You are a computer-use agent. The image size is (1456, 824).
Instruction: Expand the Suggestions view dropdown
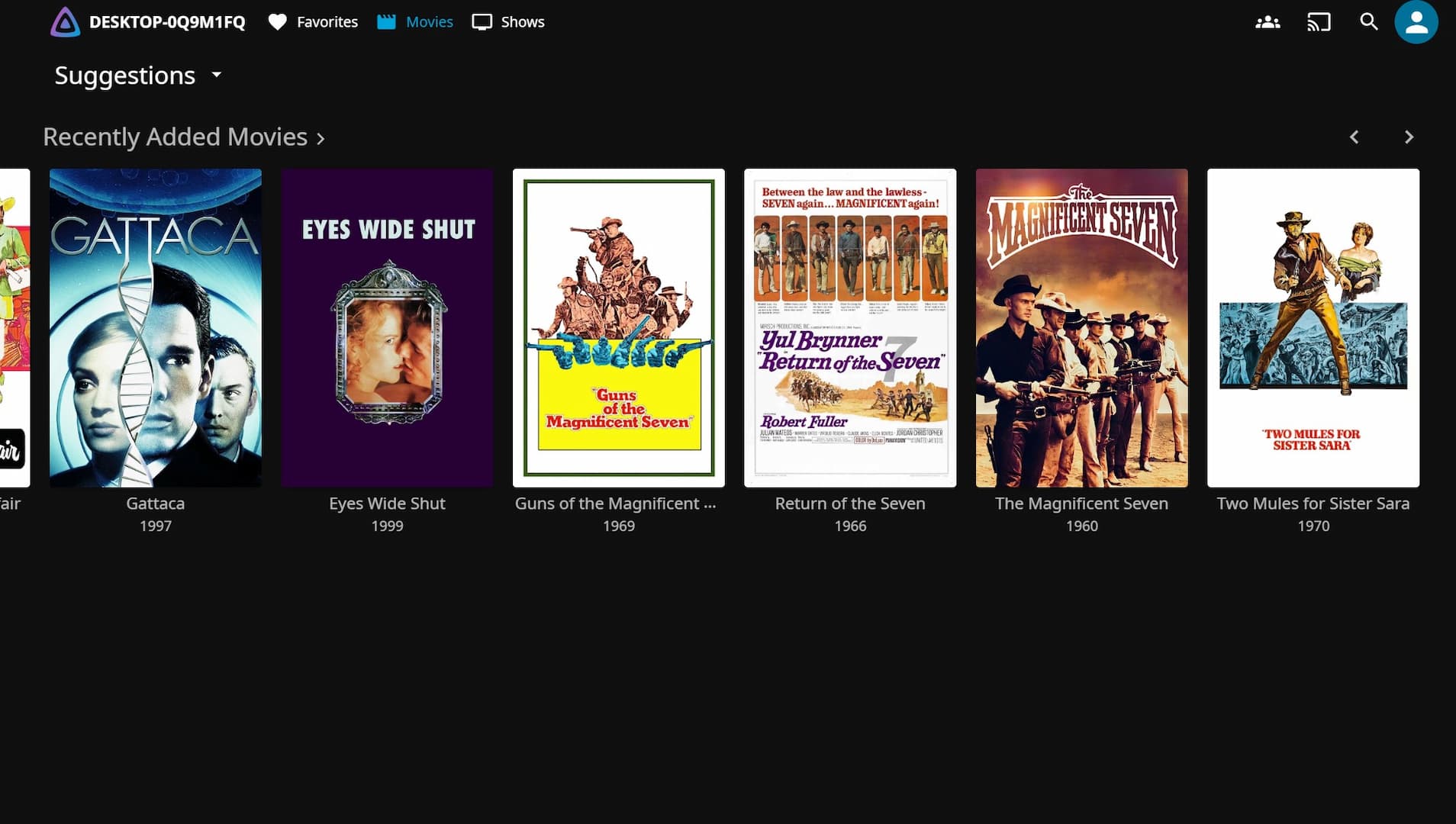pyautogui.click(x=138, y=75)
